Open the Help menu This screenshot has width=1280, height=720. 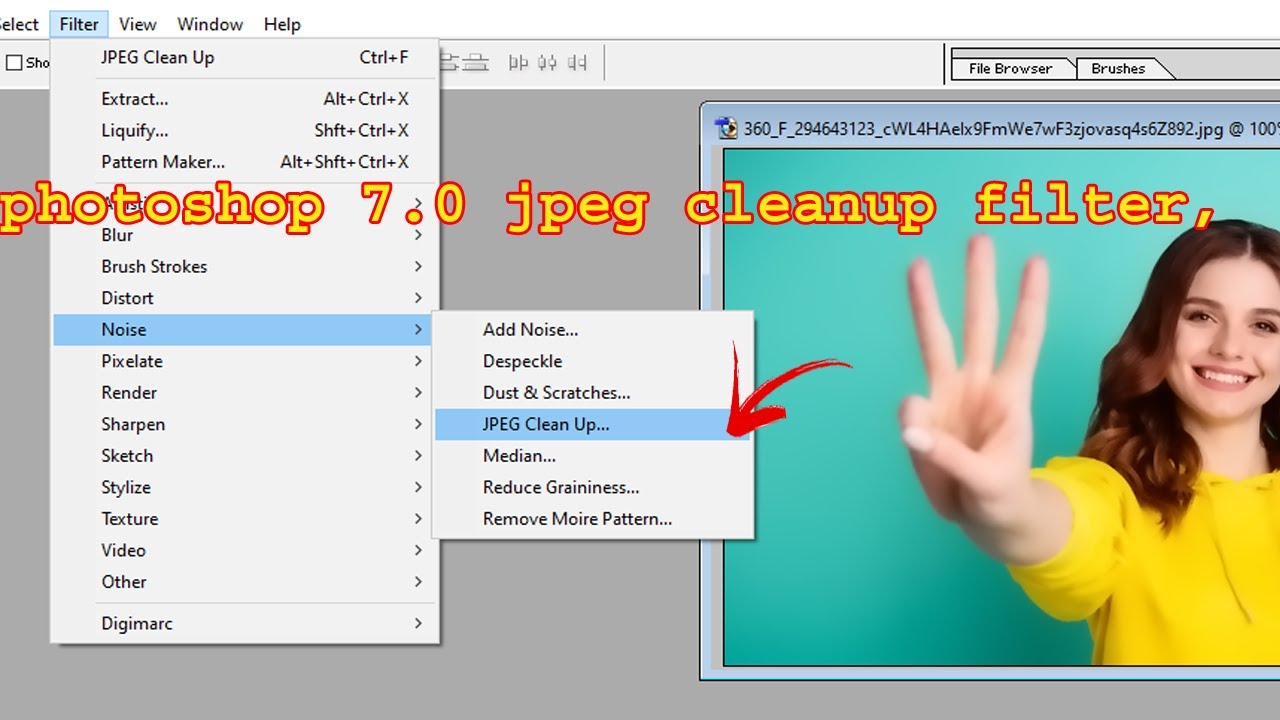click(282, 24)
